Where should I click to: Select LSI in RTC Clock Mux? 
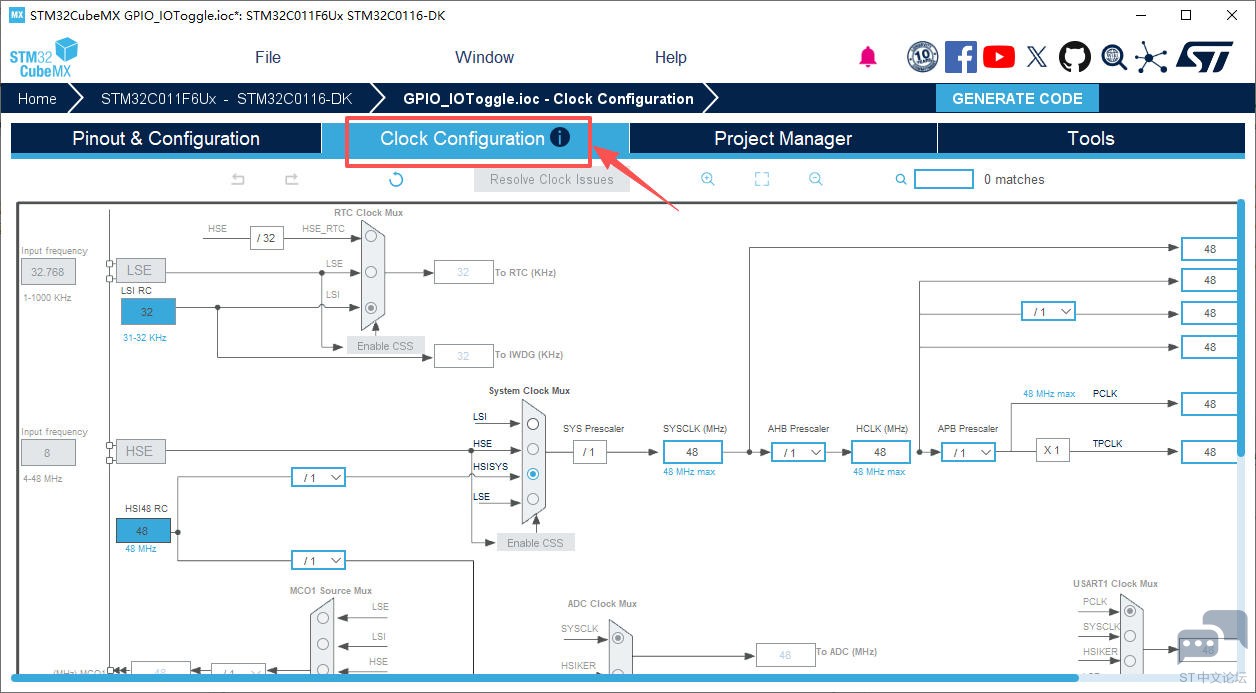tap(371, 307)
